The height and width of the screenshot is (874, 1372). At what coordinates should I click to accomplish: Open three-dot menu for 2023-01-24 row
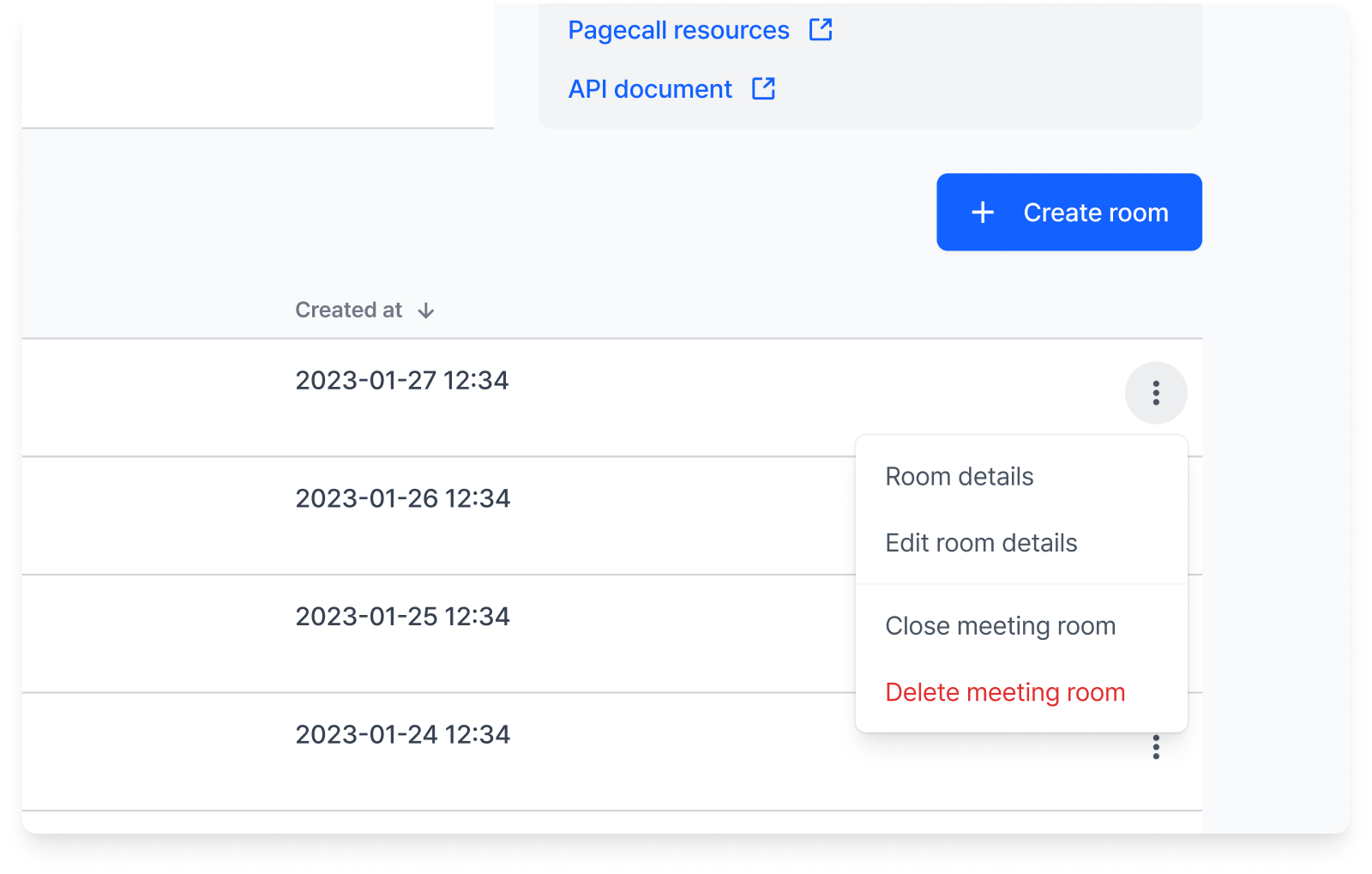point(1156,747)
